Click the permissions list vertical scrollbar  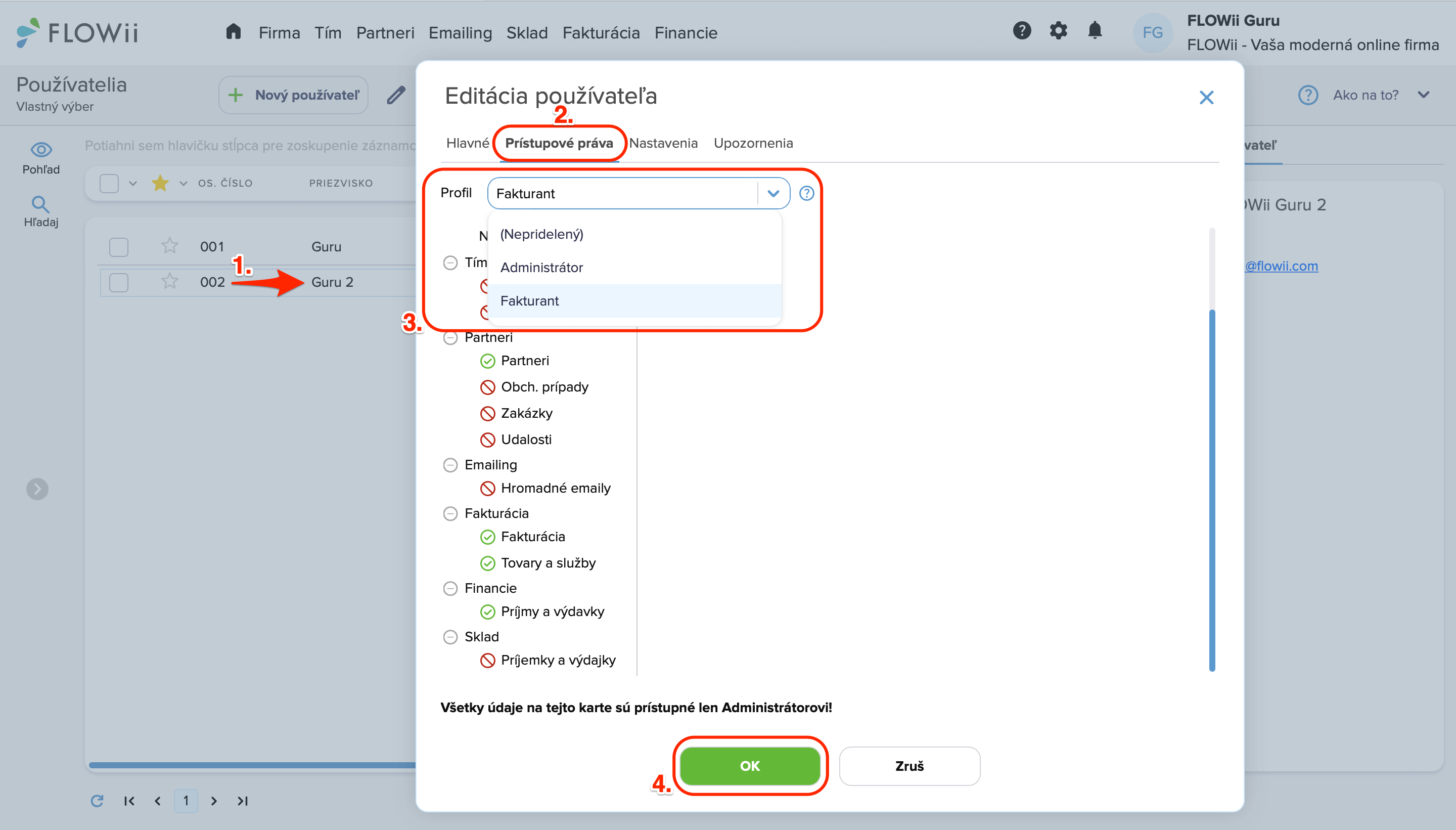tap(1212, 490)
